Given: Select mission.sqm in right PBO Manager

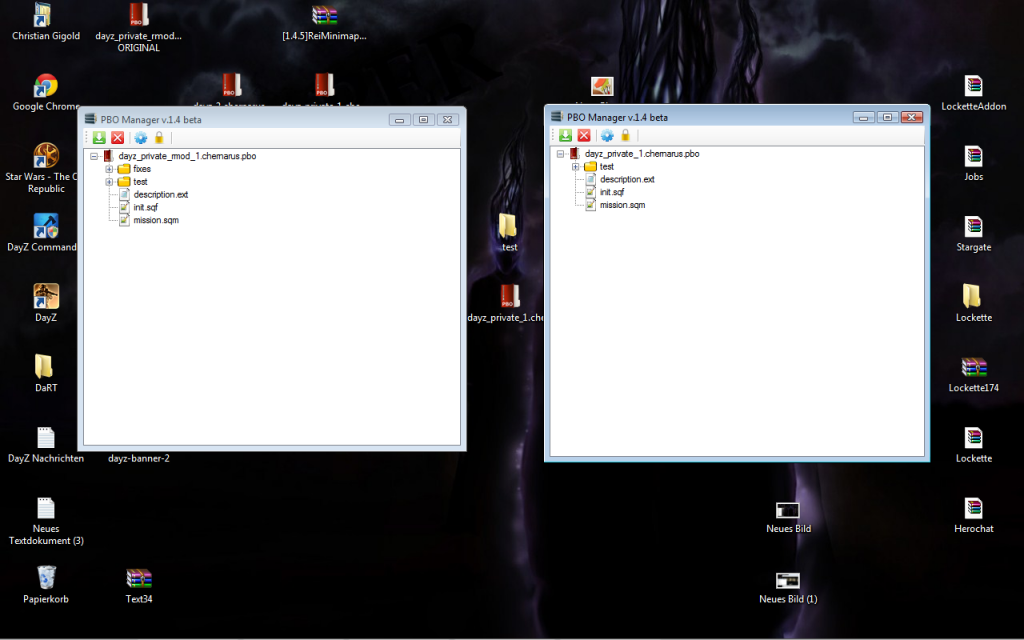Looking at the screenshot, I should pos(622,205).
